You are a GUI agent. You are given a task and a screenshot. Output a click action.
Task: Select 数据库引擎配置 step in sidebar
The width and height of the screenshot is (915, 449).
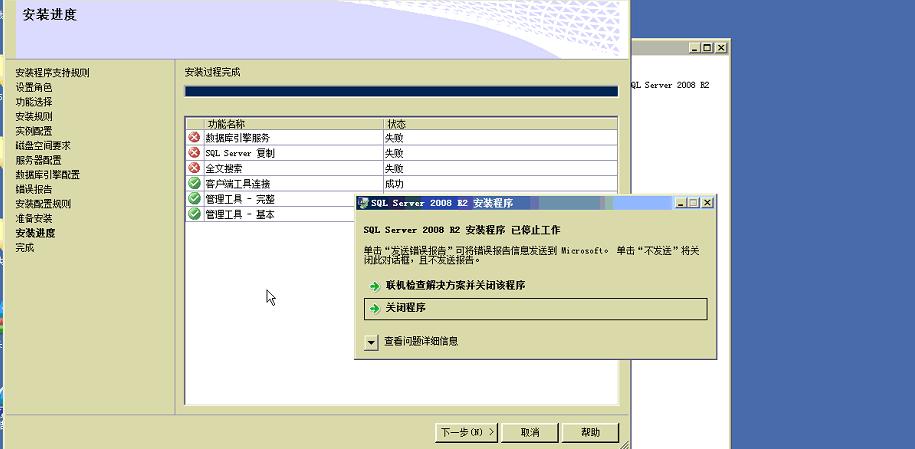pos(48,175)
